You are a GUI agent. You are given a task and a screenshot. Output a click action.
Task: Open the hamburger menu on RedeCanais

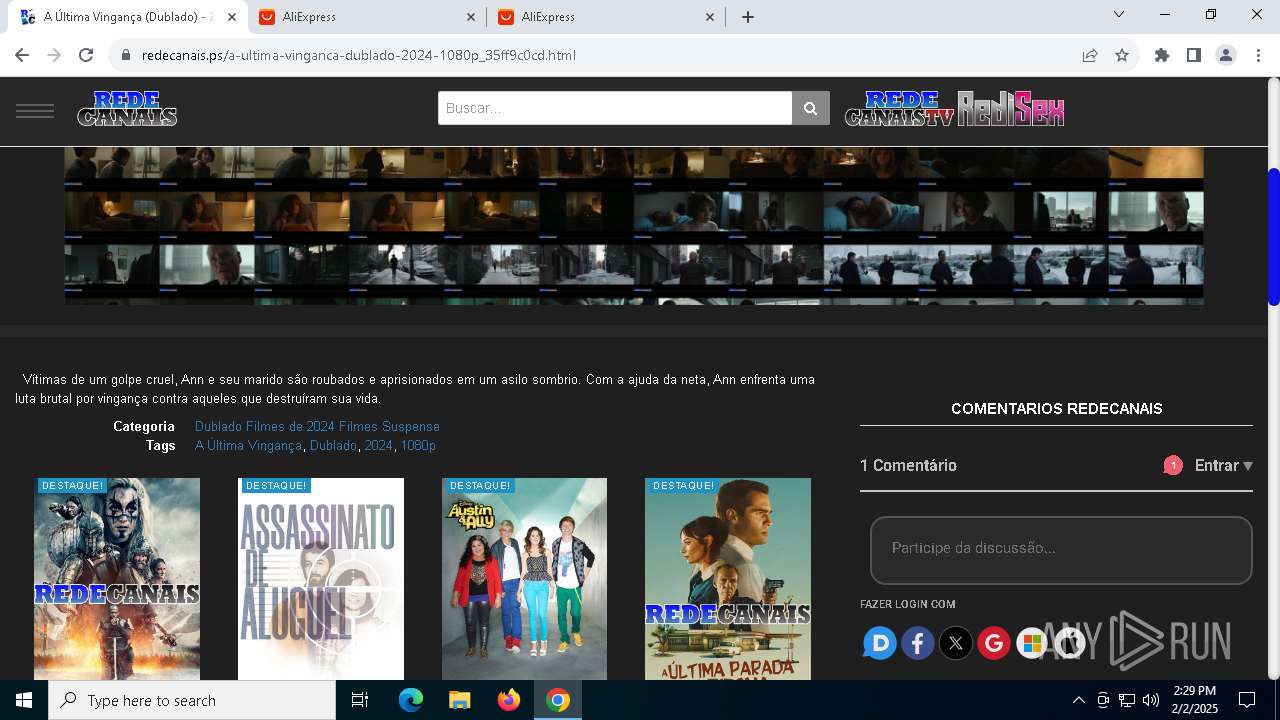[x=35, y=110]
